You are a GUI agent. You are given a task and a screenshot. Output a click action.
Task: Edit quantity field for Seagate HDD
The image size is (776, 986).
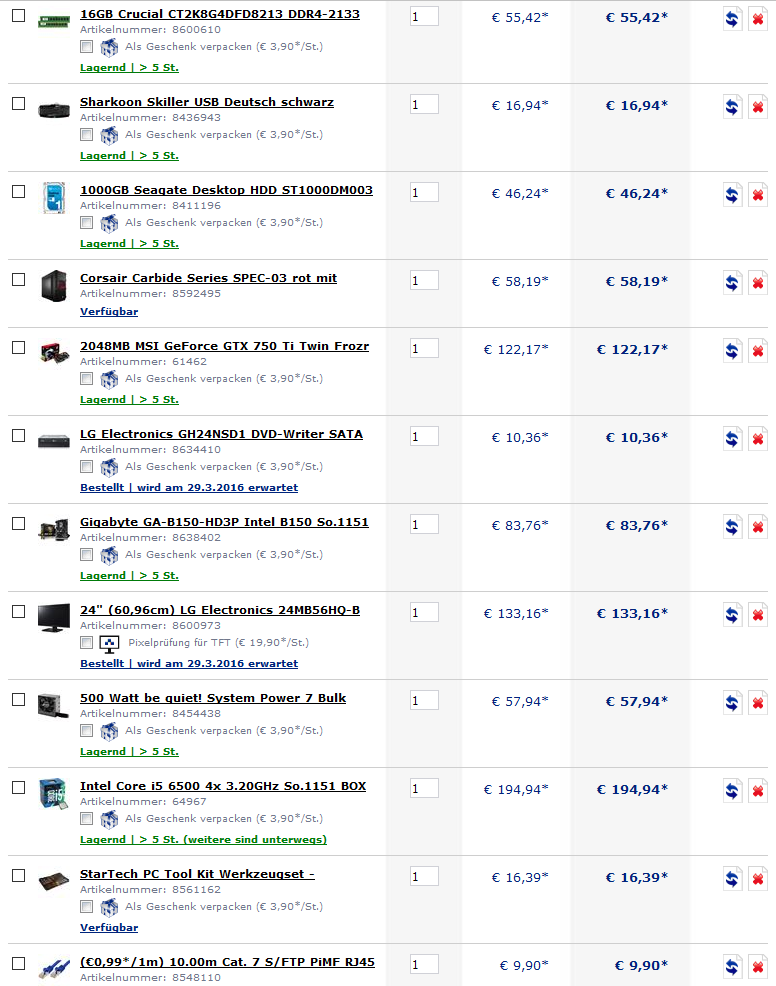coord(424,192)
